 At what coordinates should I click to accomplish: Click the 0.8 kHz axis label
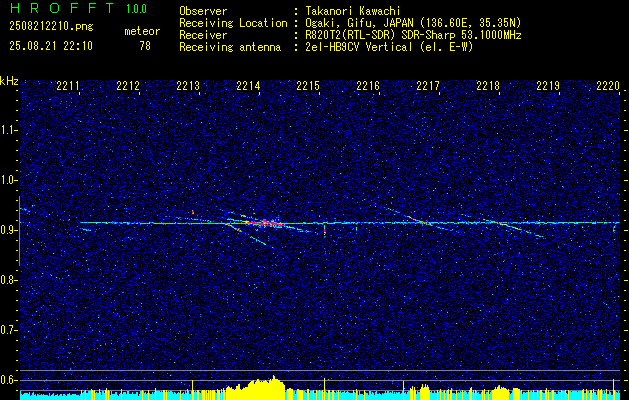click(7, 280)
